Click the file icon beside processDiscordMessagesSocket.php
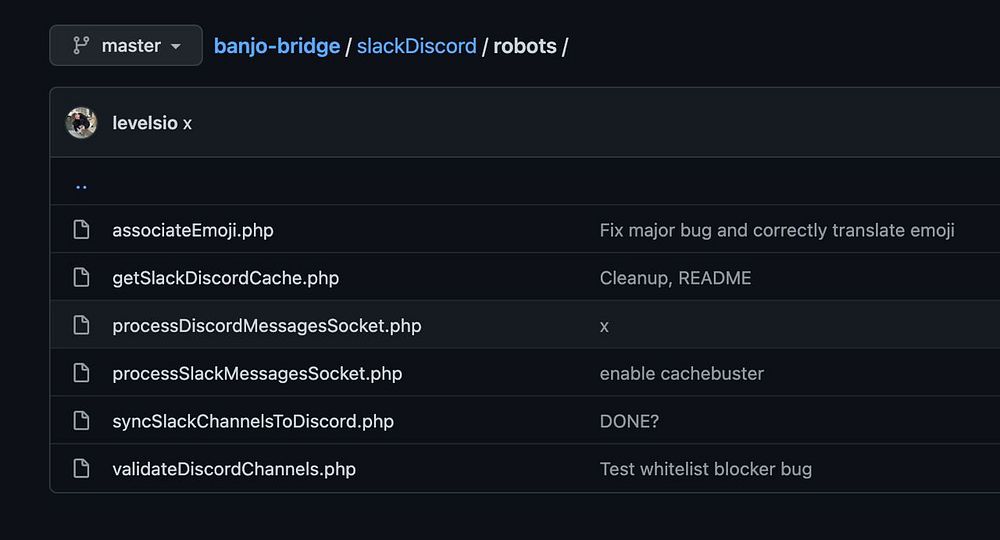 pos(82,326)
